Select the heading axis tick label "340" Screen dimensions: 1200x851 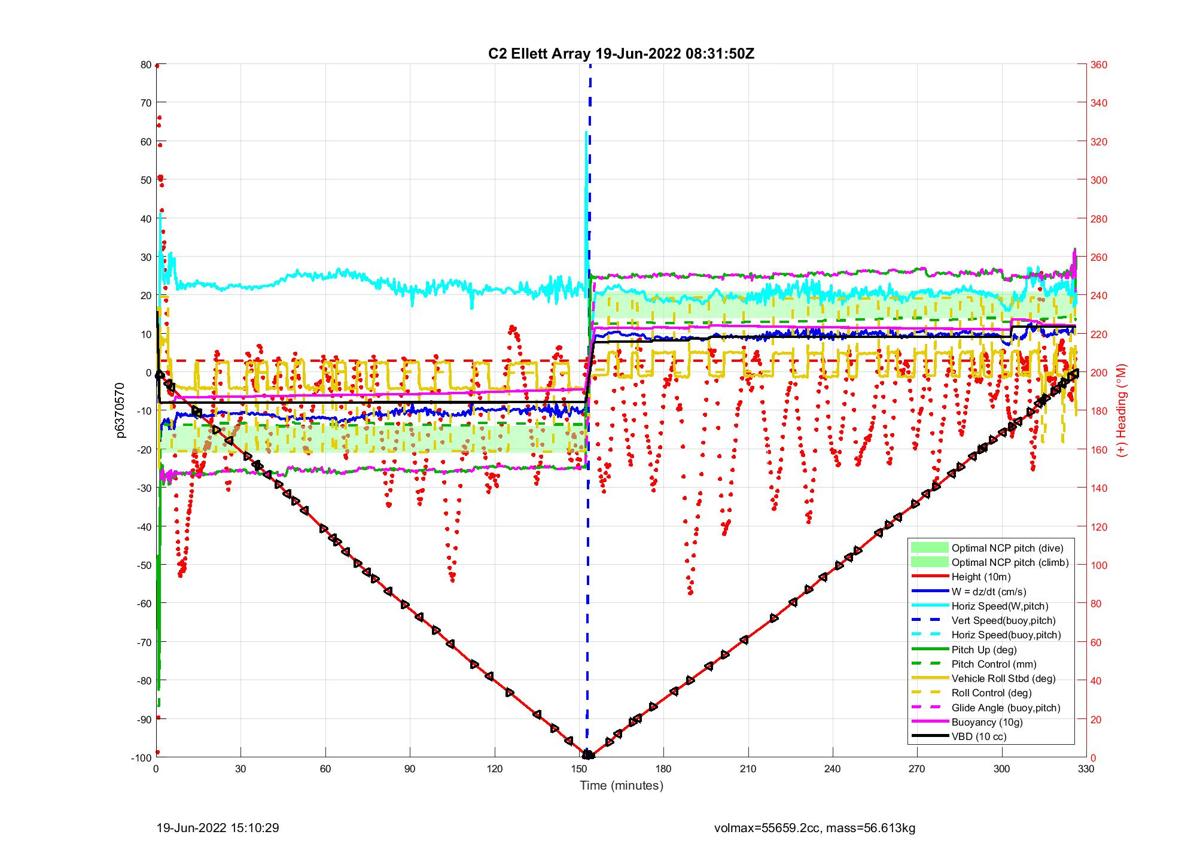pyautogui.click(x=1101, y=103)
